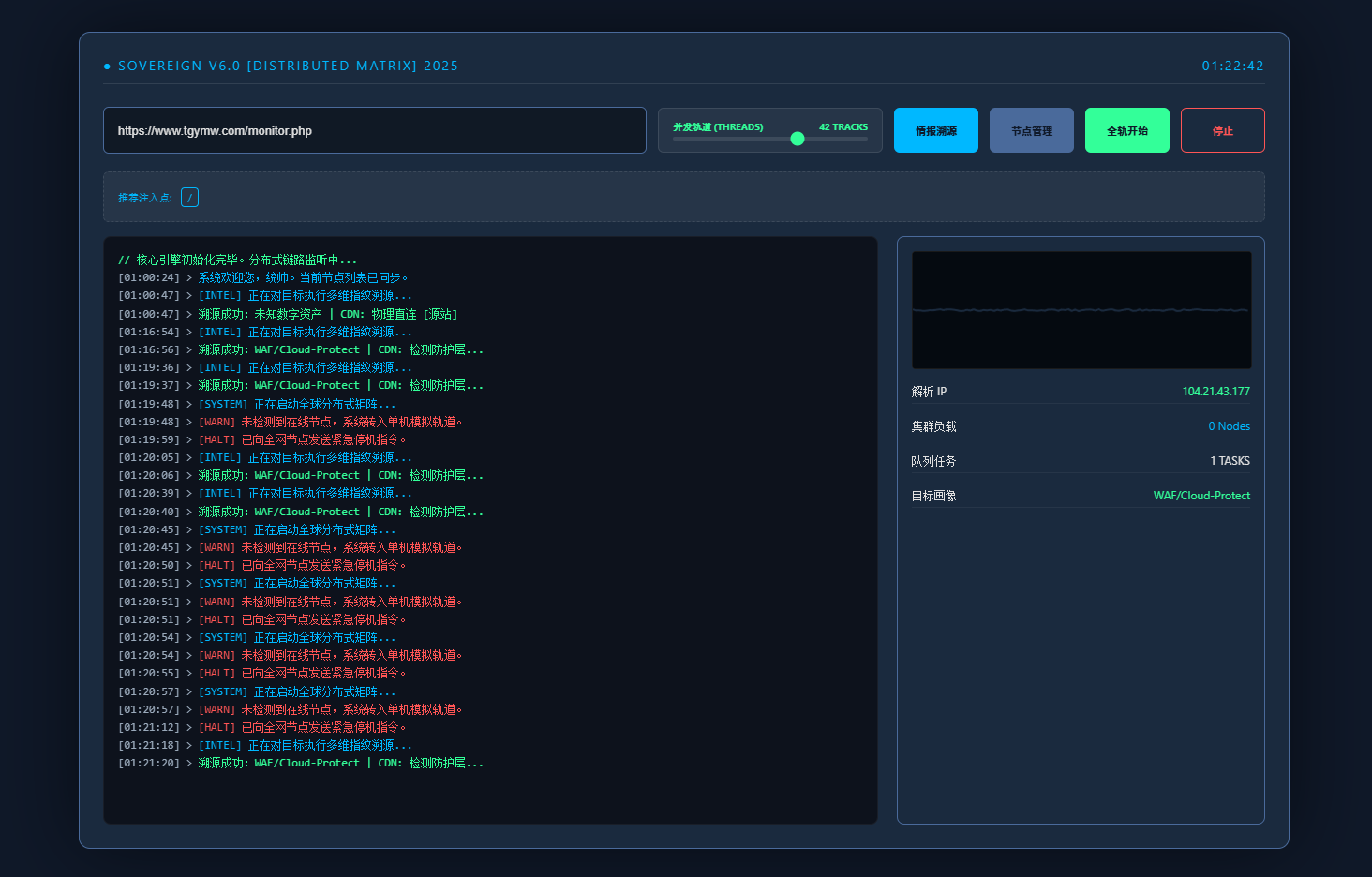Open 节点管理 node management

(1031, 130)
